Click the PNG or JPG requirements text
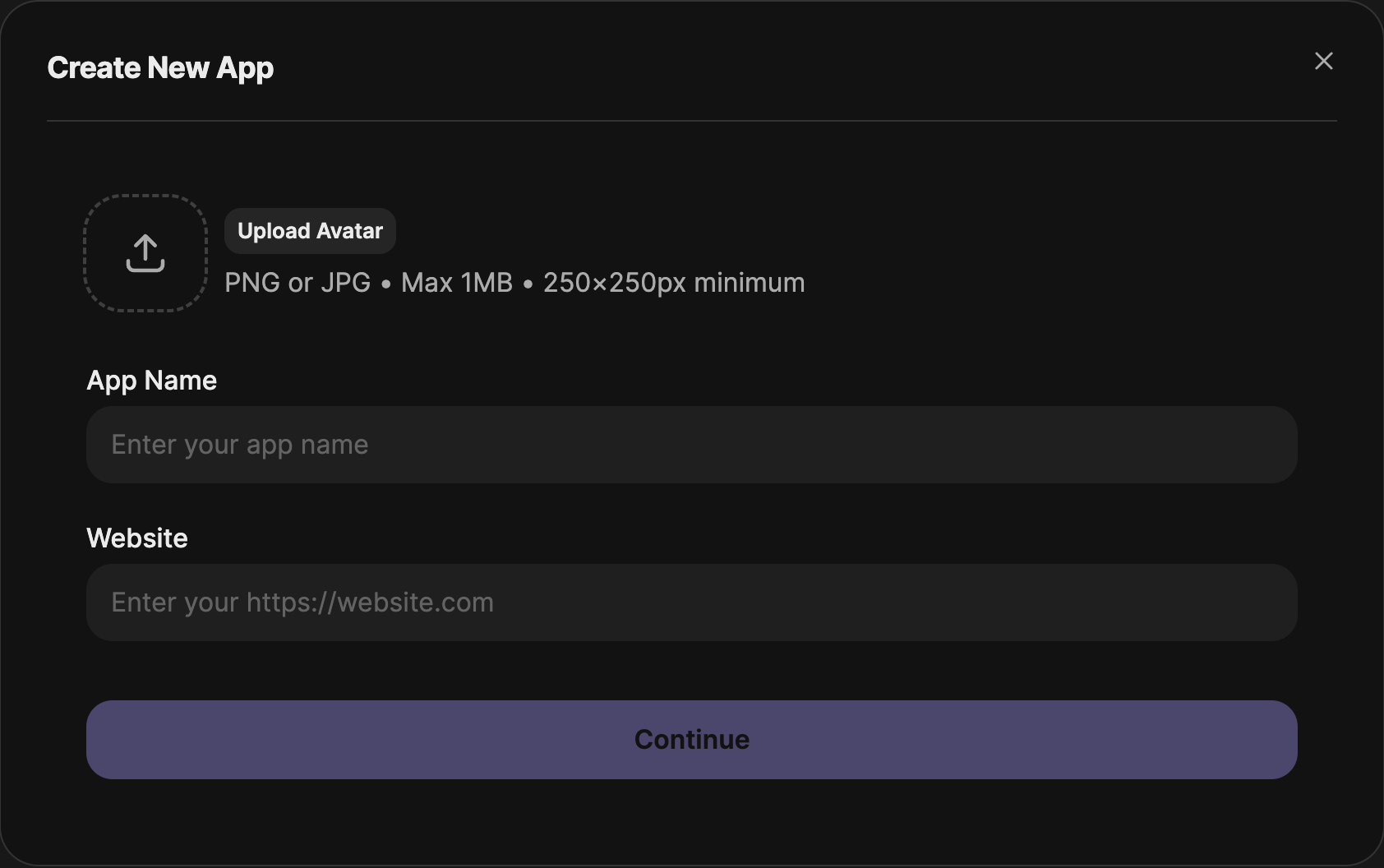Viewport: 1384px width, 868px height. click(514, 282)
